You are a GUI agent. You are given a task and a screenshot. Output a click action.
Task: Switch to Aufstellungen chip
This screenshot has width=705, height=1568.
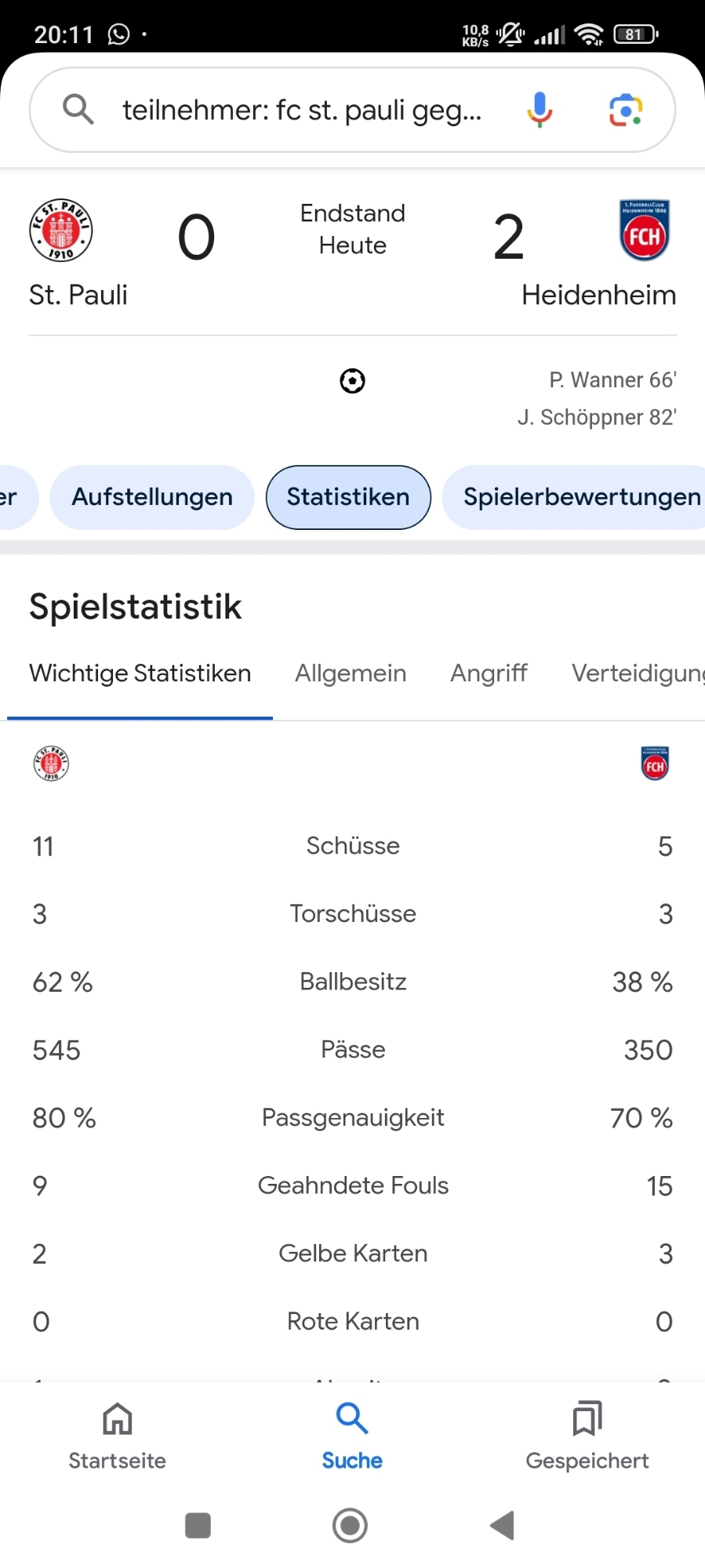[152, 497]
